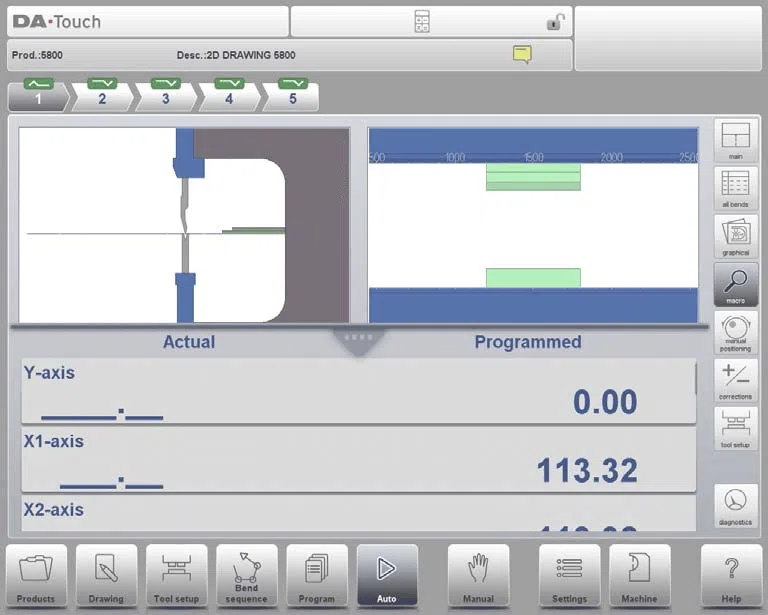
Task: Go to Products mode
Action: pyautogui.click(x=36, y=575)
